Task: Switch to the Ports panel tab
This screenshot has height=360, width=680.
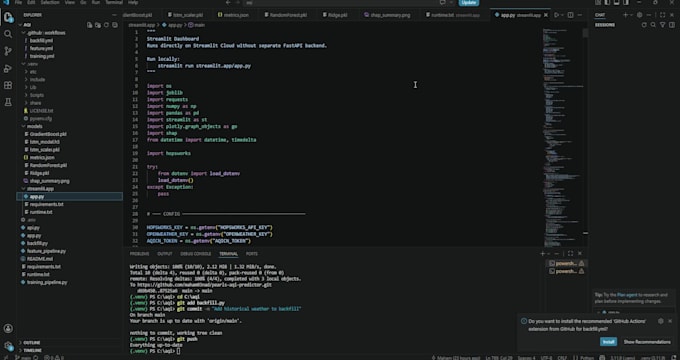Action: [252, 254]
